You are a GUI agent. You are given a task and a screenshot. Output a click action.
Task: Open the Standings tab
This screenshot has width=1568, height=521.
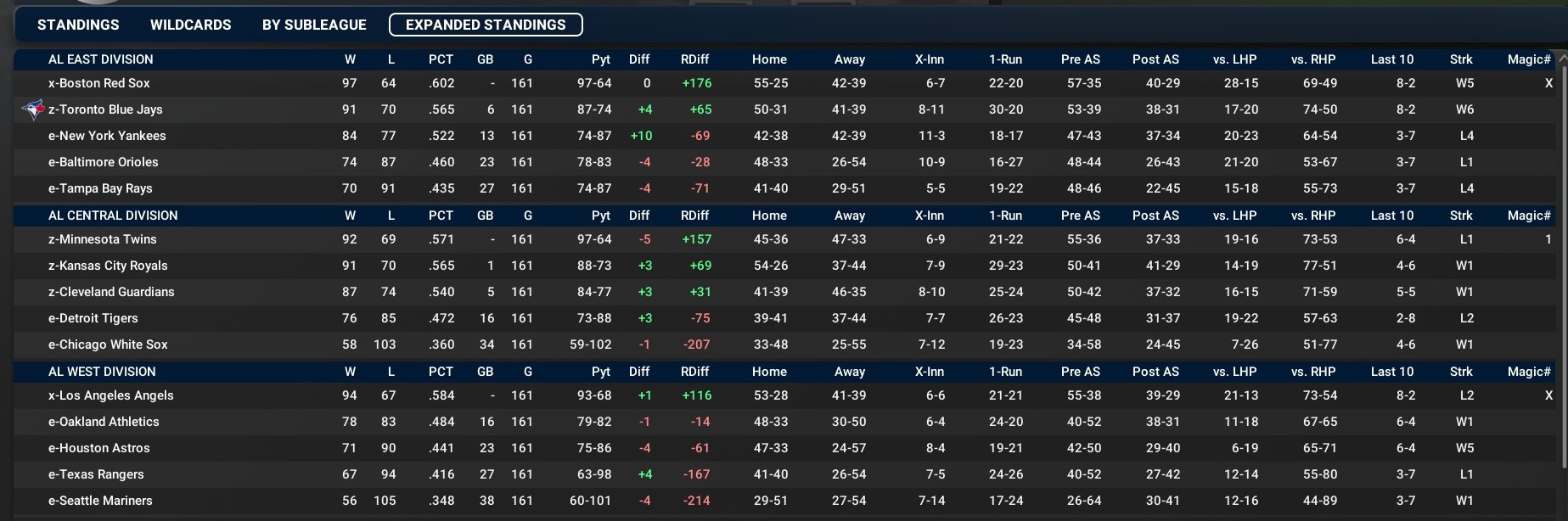pos(78,25)
